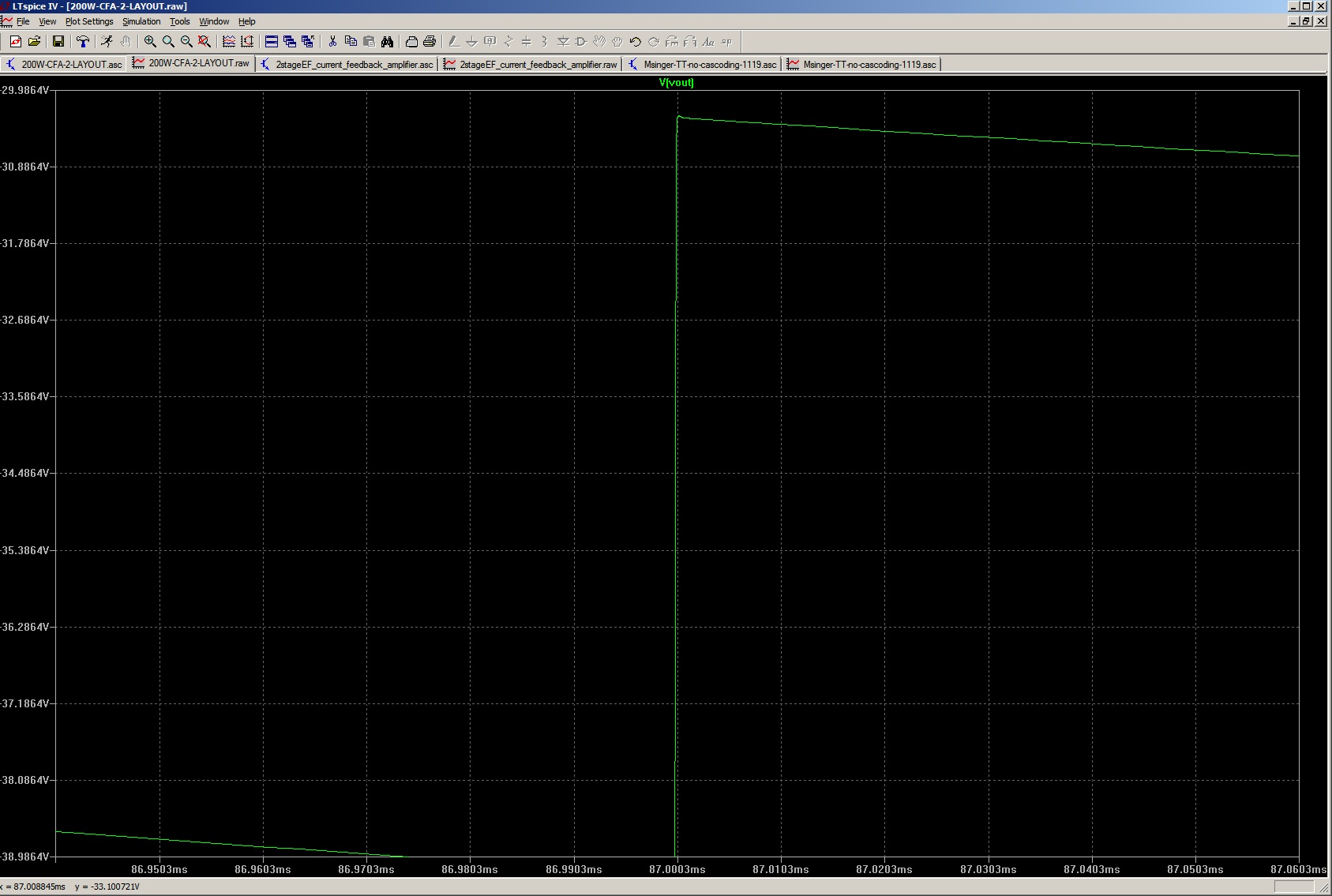Click the SPICE directive '.op' icon

tap(726, 42)
